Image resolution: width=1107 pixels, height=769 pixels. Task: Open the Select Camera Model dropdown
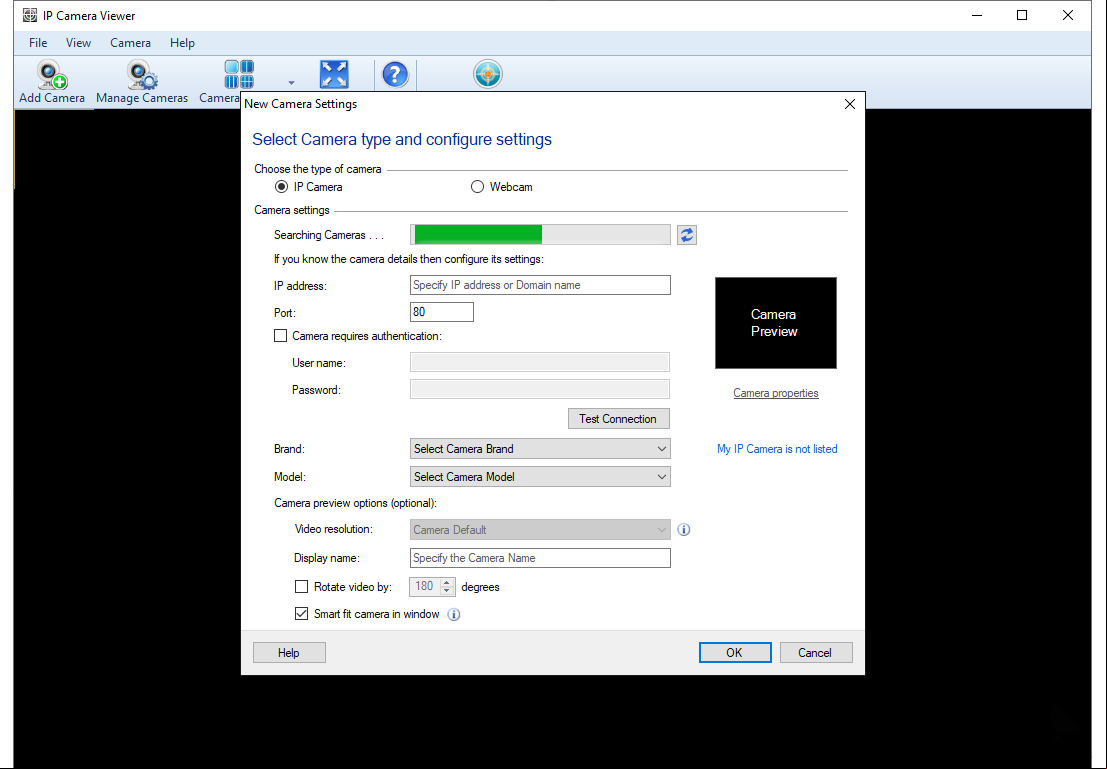[x=540, y=477]
